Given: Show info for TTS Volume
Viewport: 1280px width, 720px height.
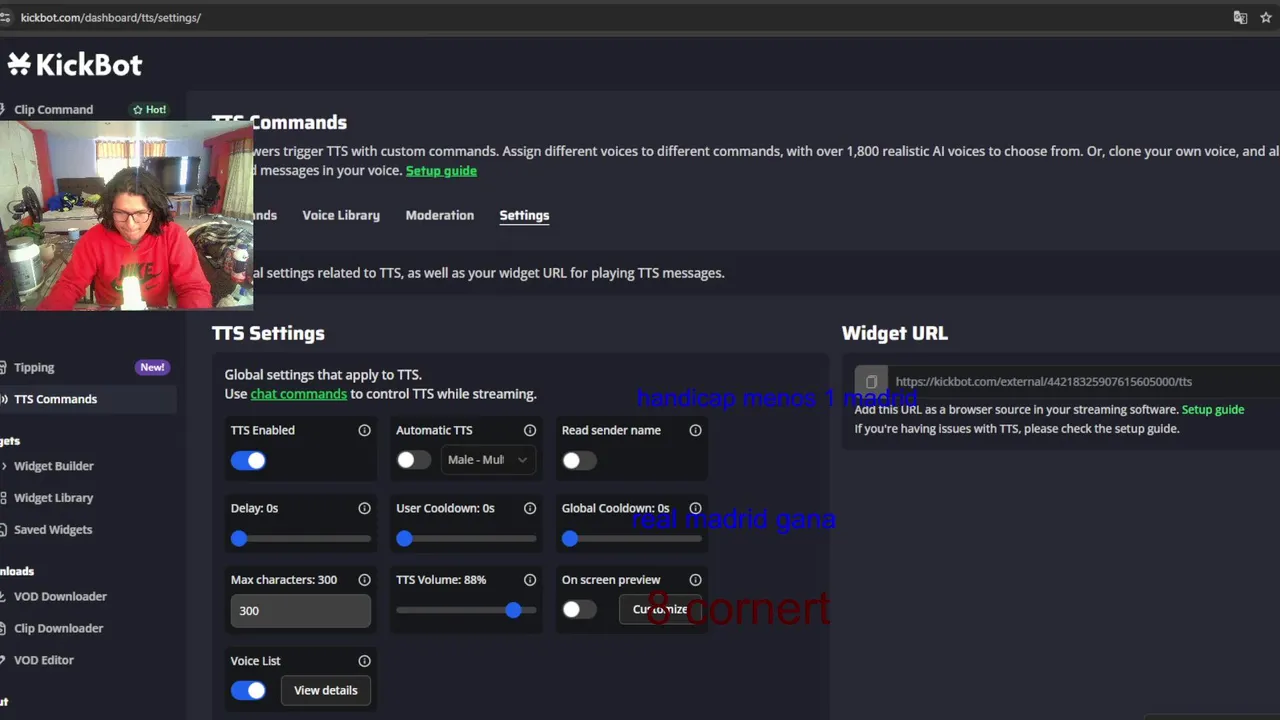Looking at the screenshot, I should pos(530,580).
